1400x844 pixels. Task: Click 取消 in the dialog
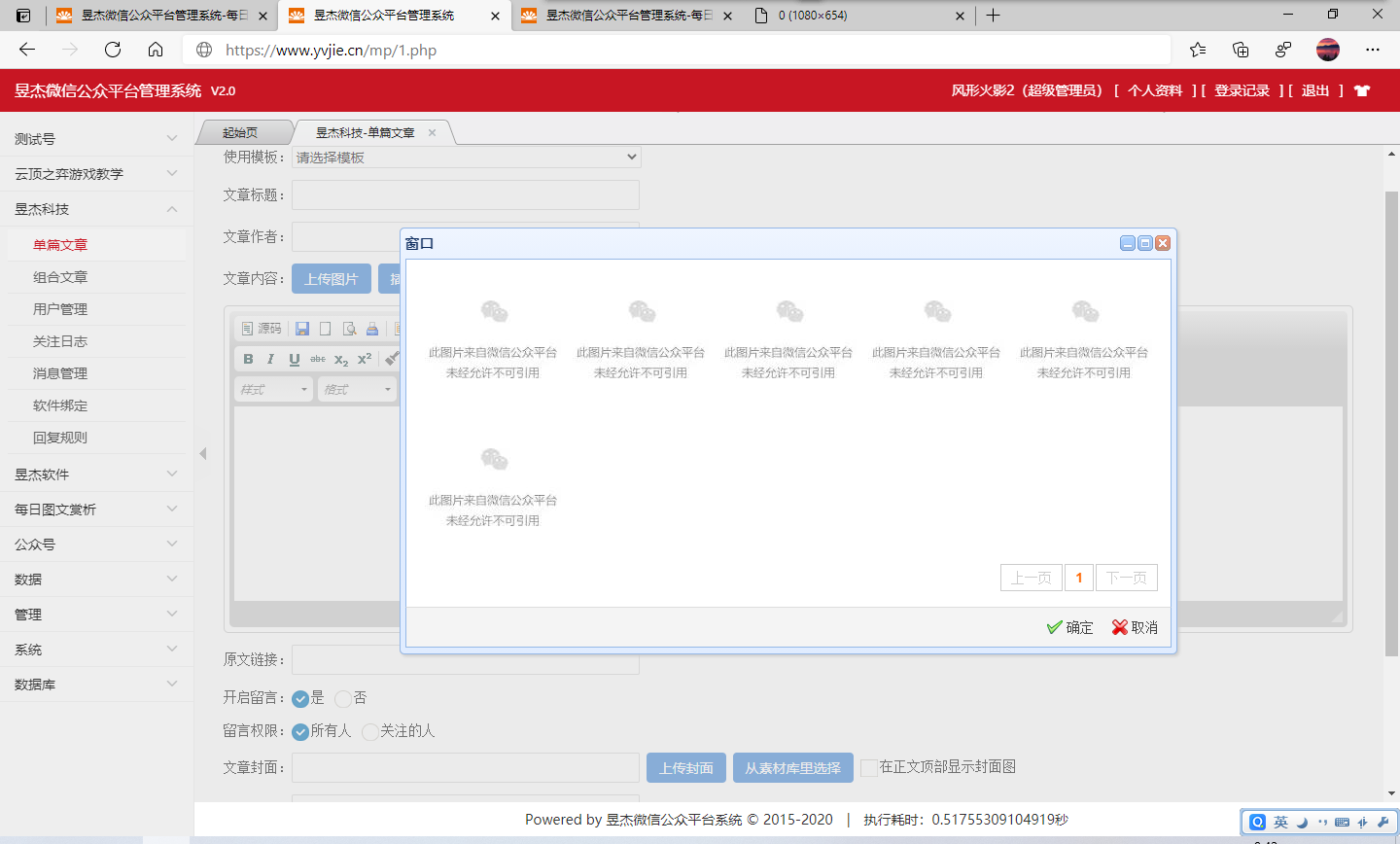[1135, 627]
